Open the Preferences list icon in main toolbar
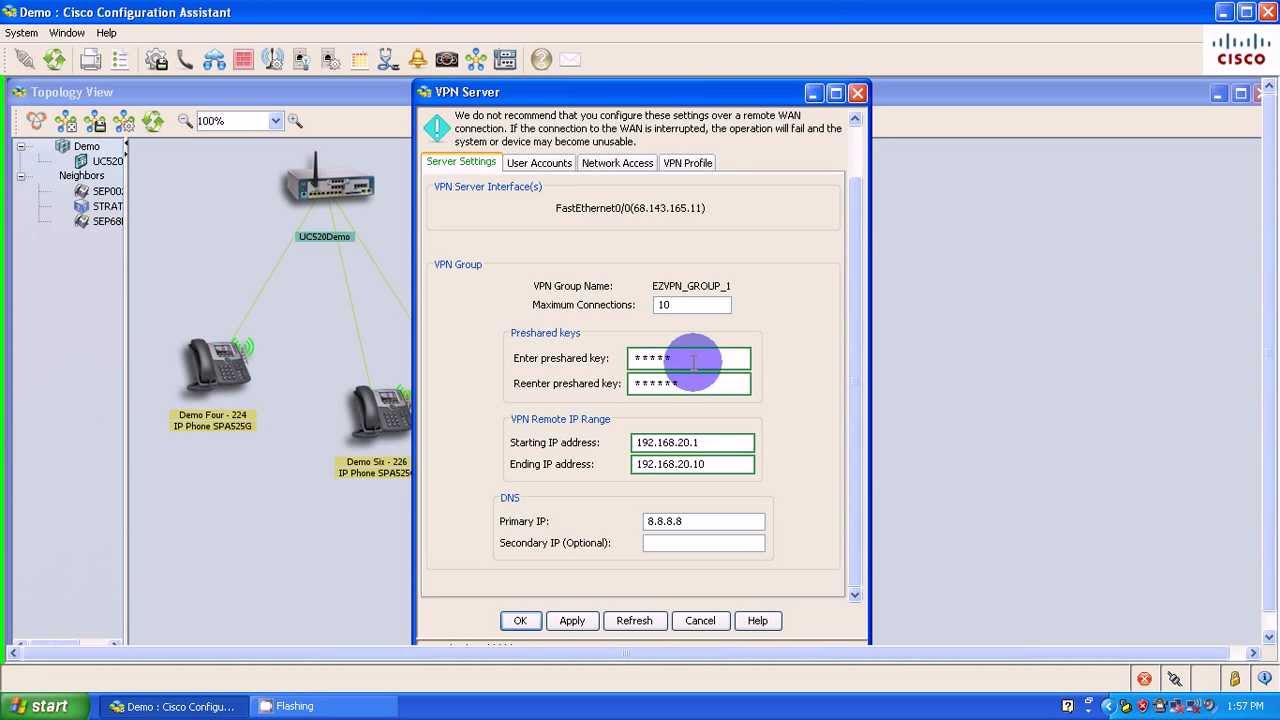The image size is (1280, 720). pyautogui.click(x=120, y=60)
